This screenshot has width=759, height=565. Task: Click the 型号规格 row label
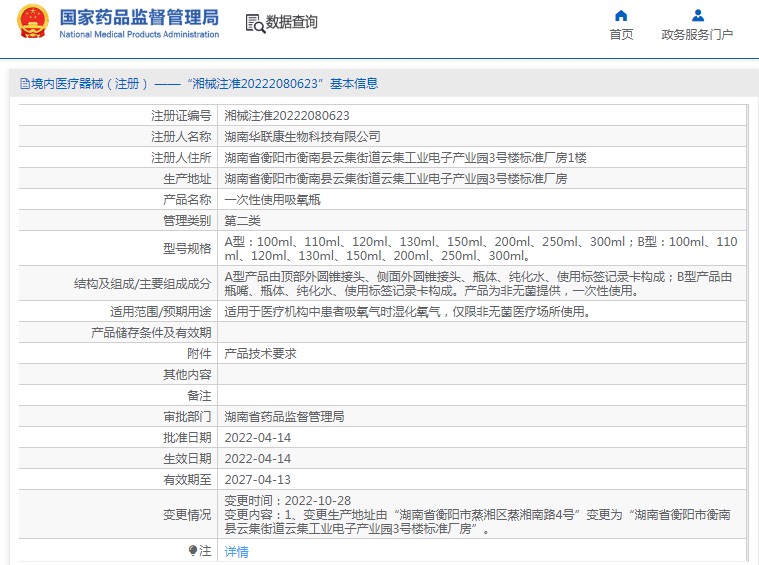[187, 248]
